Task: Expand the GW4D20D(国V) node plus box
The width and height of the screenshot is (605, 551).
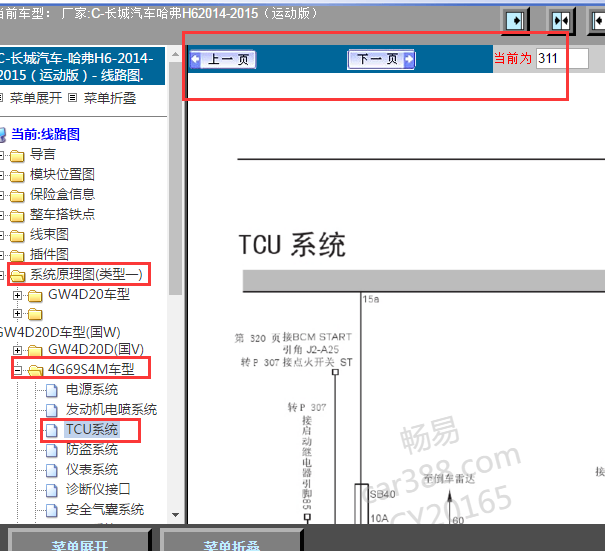Action: point(17,350)
